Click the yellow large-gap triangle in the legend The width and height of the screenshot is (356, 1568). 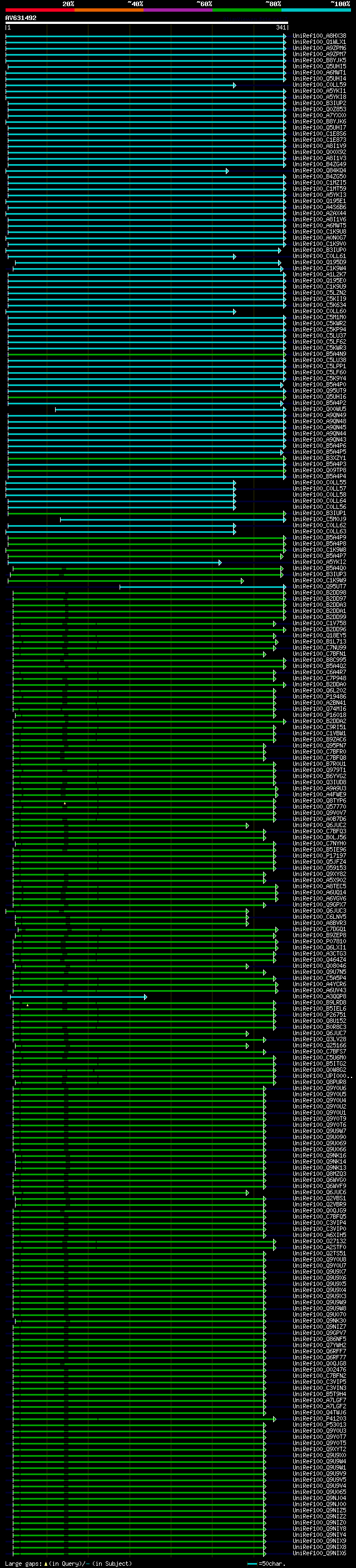tap(46, 1563)
